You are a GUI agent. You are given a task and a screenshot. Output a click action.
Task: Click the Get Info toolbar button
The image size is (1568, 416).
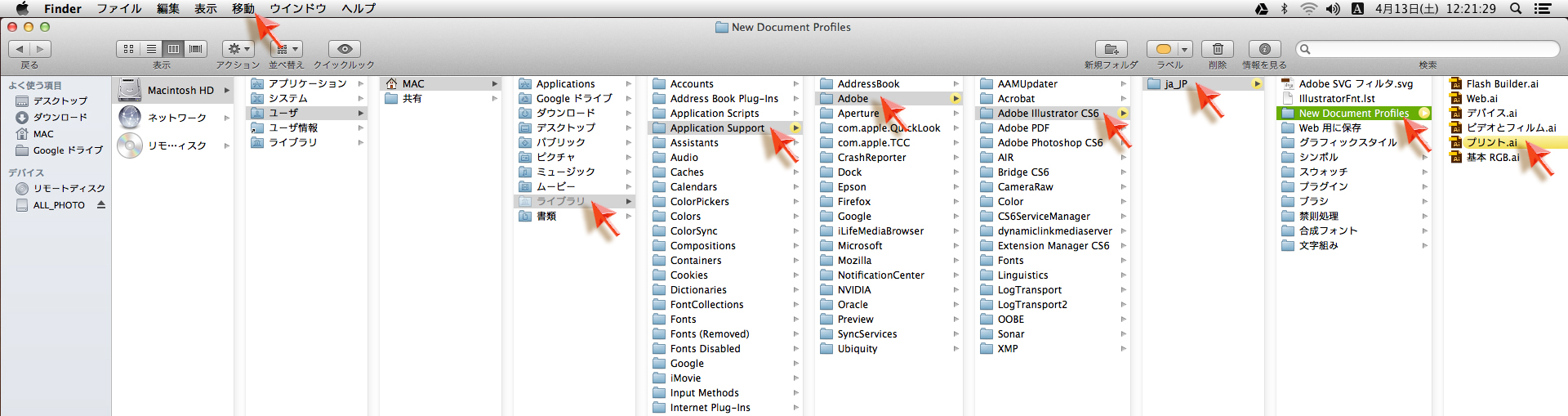[1264, 49]
